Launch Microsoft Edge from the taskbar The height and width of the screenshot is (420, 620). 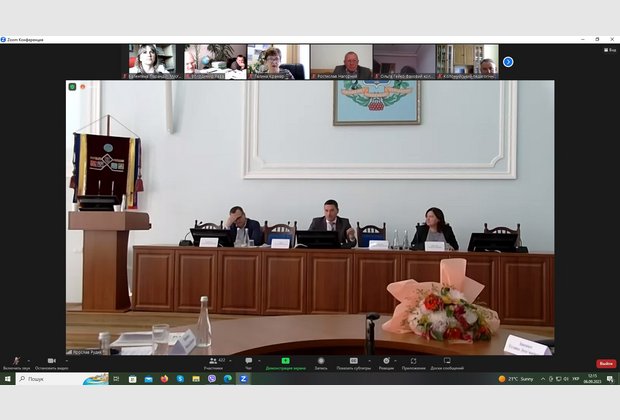[x=227, y=379]
